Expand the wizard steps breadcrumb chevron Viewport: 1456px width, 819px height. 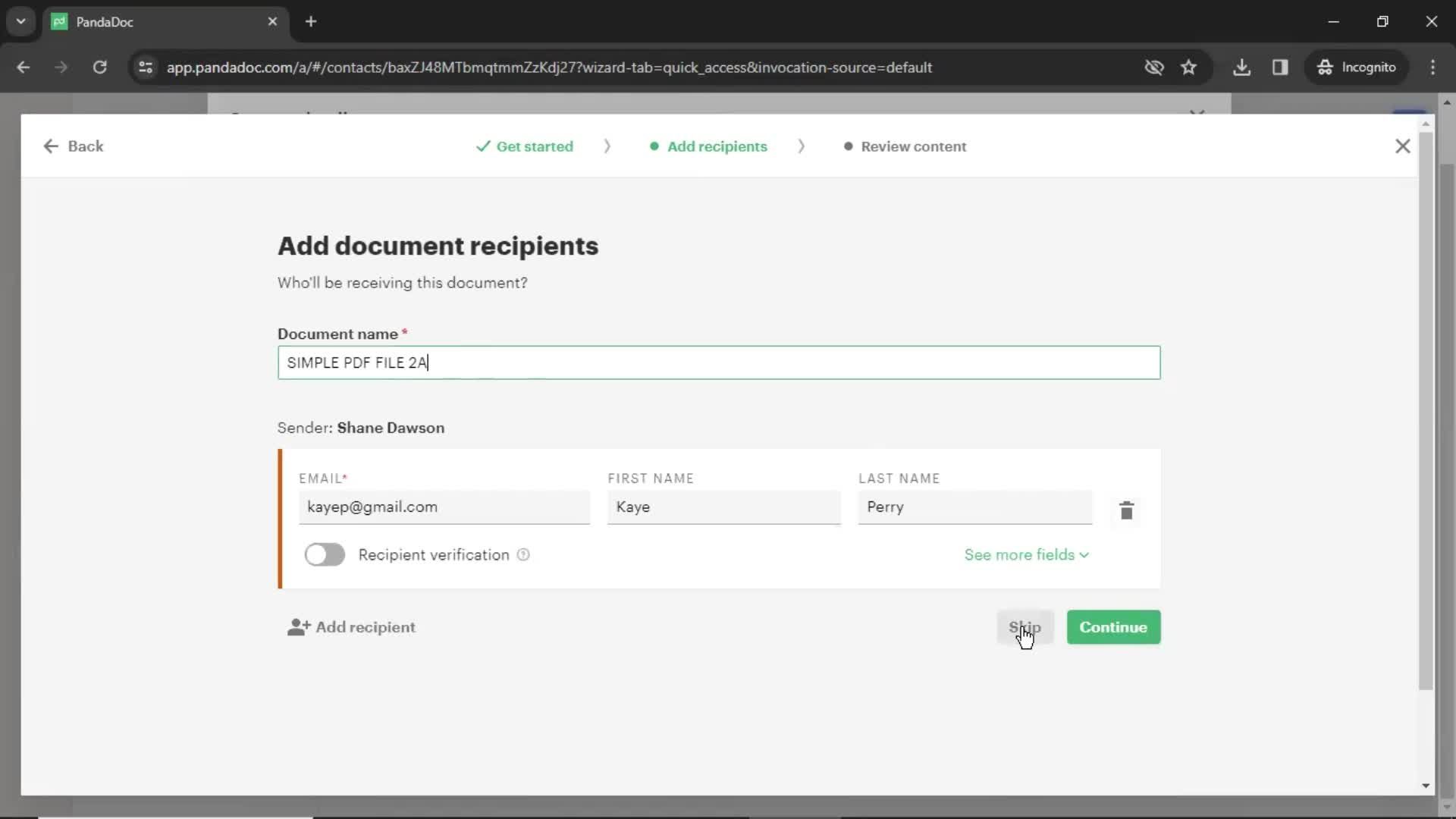click(x=608, y=146)
